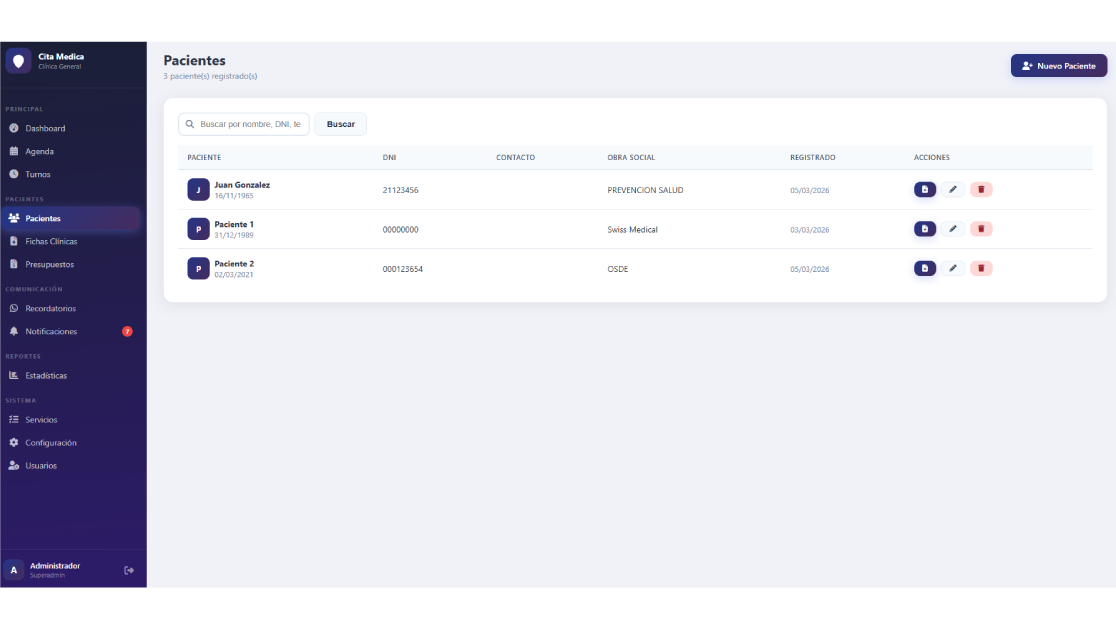The width and height of the screenshot is (1116, 628).
Task: Click the logout icon beside Administrador
Action: (x=128, y=570)
